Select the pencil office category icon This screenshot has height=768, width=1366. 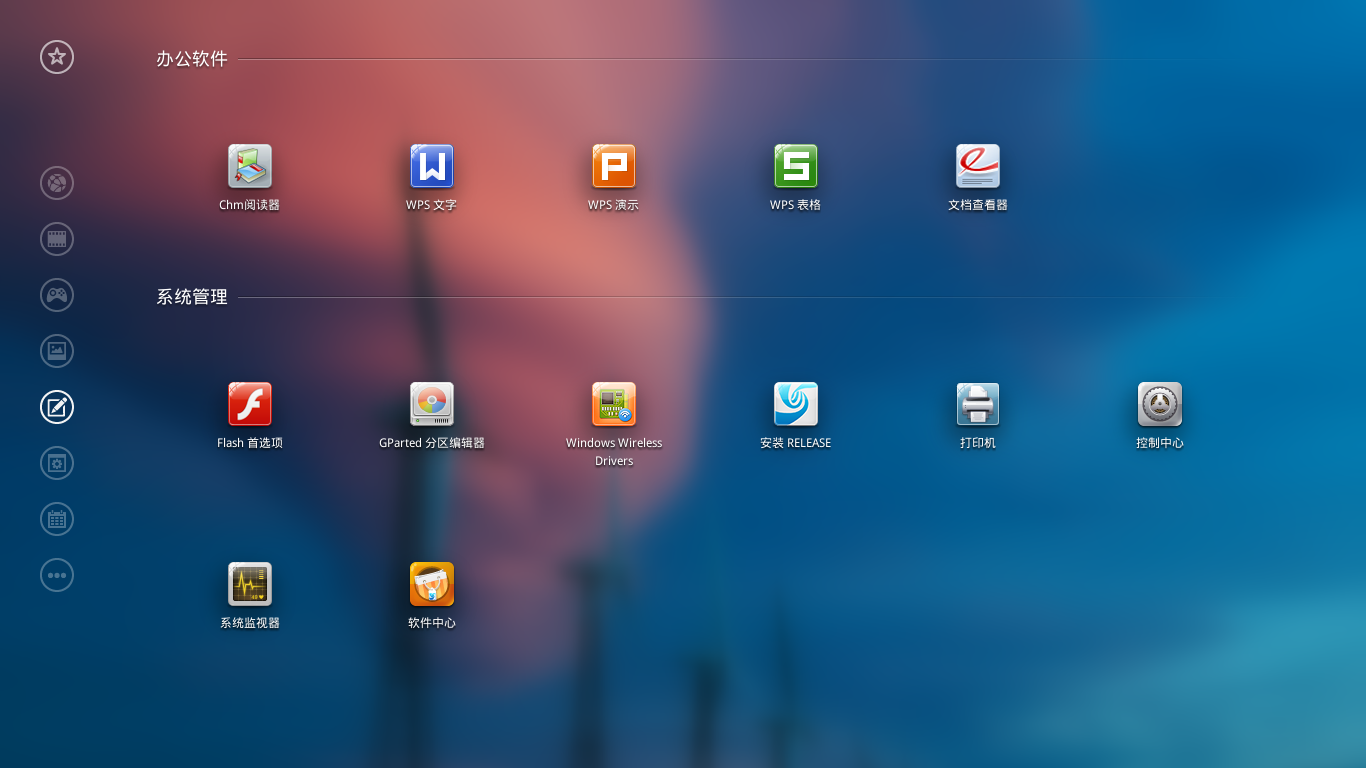(57, 407)
